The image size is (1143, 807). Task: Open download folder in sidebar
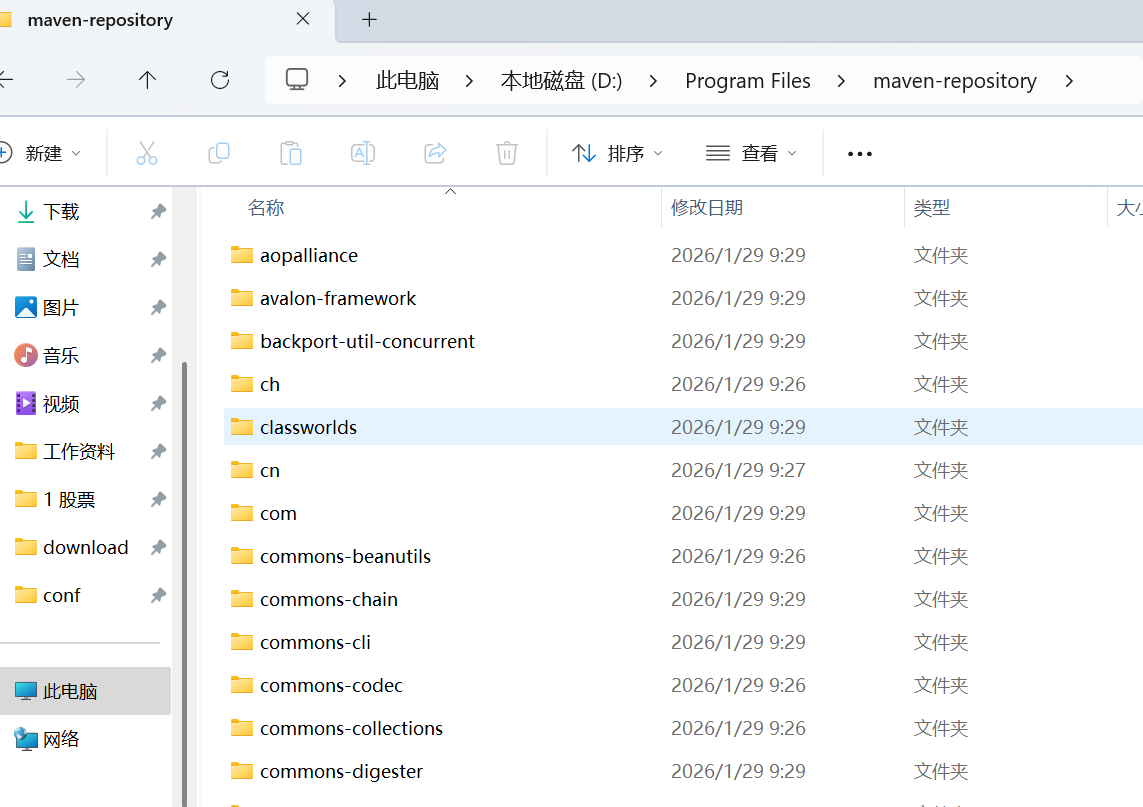[x=85, y=547]
